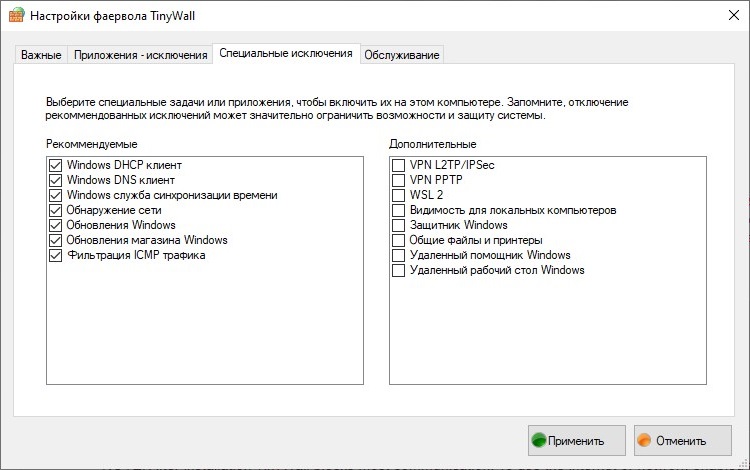750x470 pixels.
Task: Disable Обнаружение сети exception
Action: tap(55, 210)
